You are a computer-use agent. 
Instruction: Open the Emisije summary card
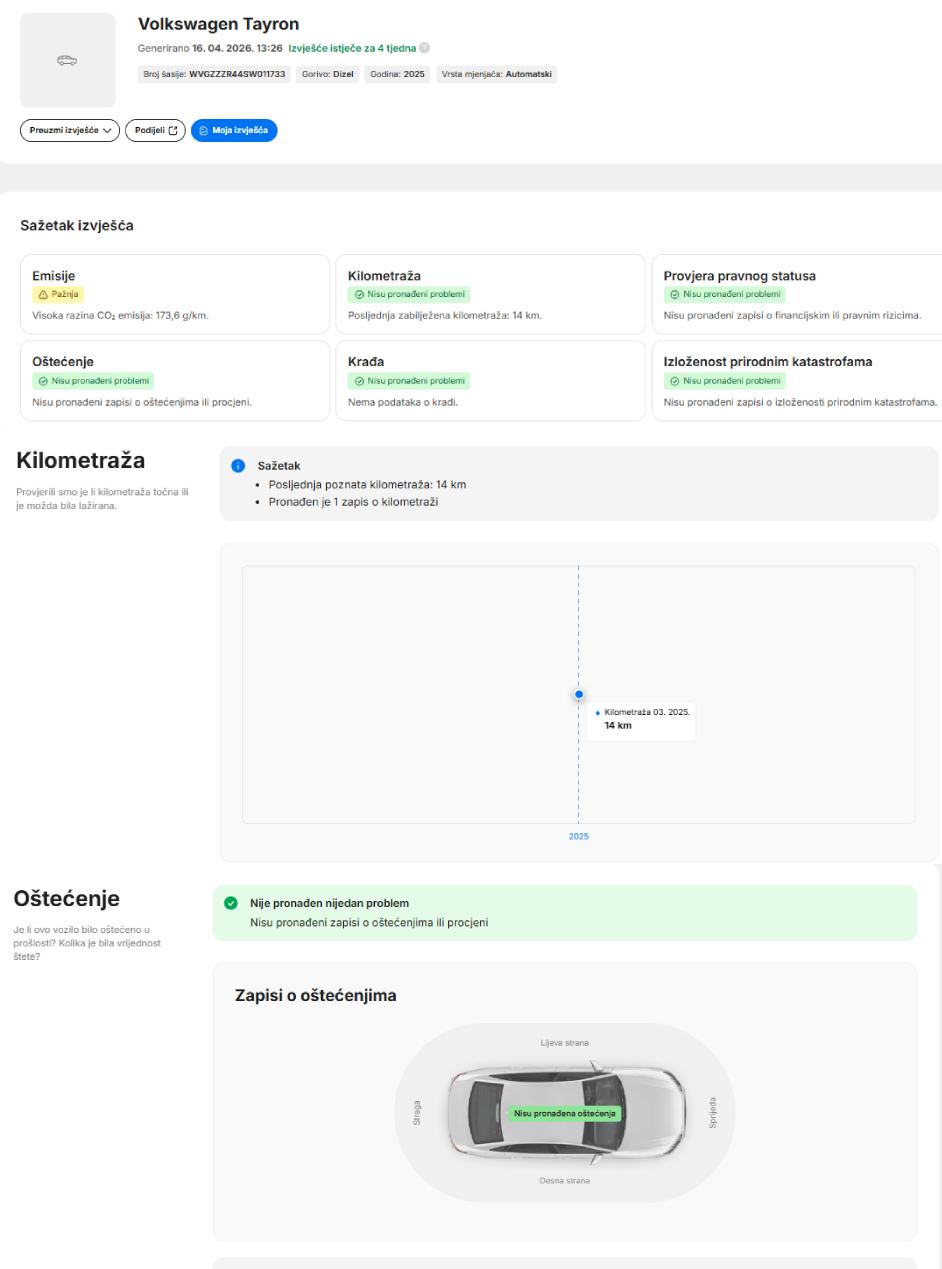point(175,294)
